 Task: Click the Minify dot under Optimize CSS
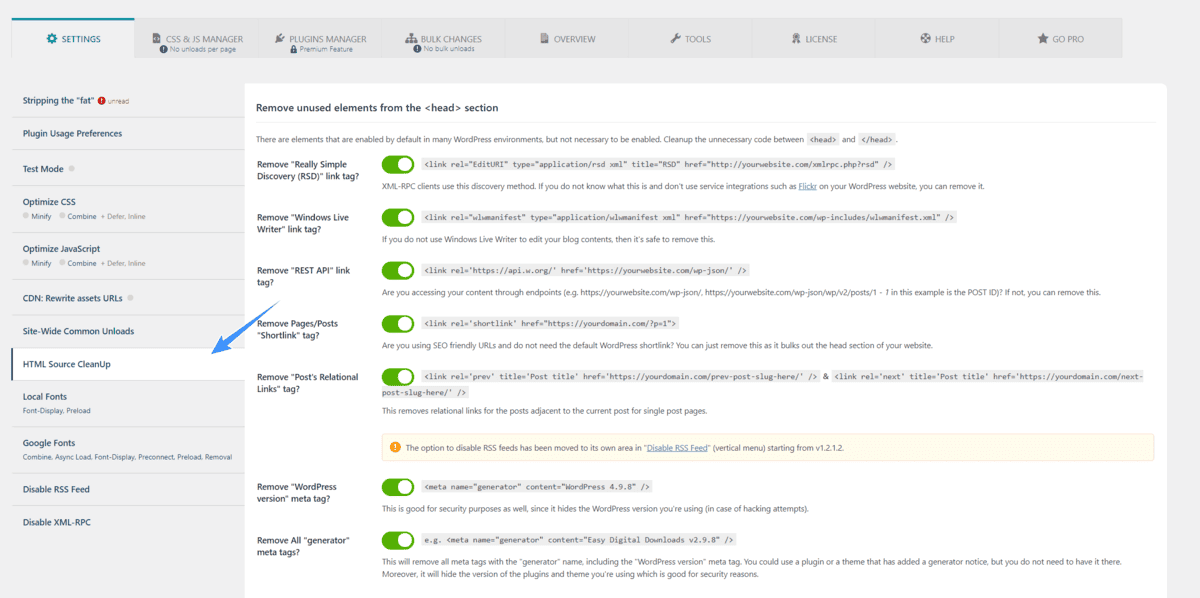click(x=26, y=216)
